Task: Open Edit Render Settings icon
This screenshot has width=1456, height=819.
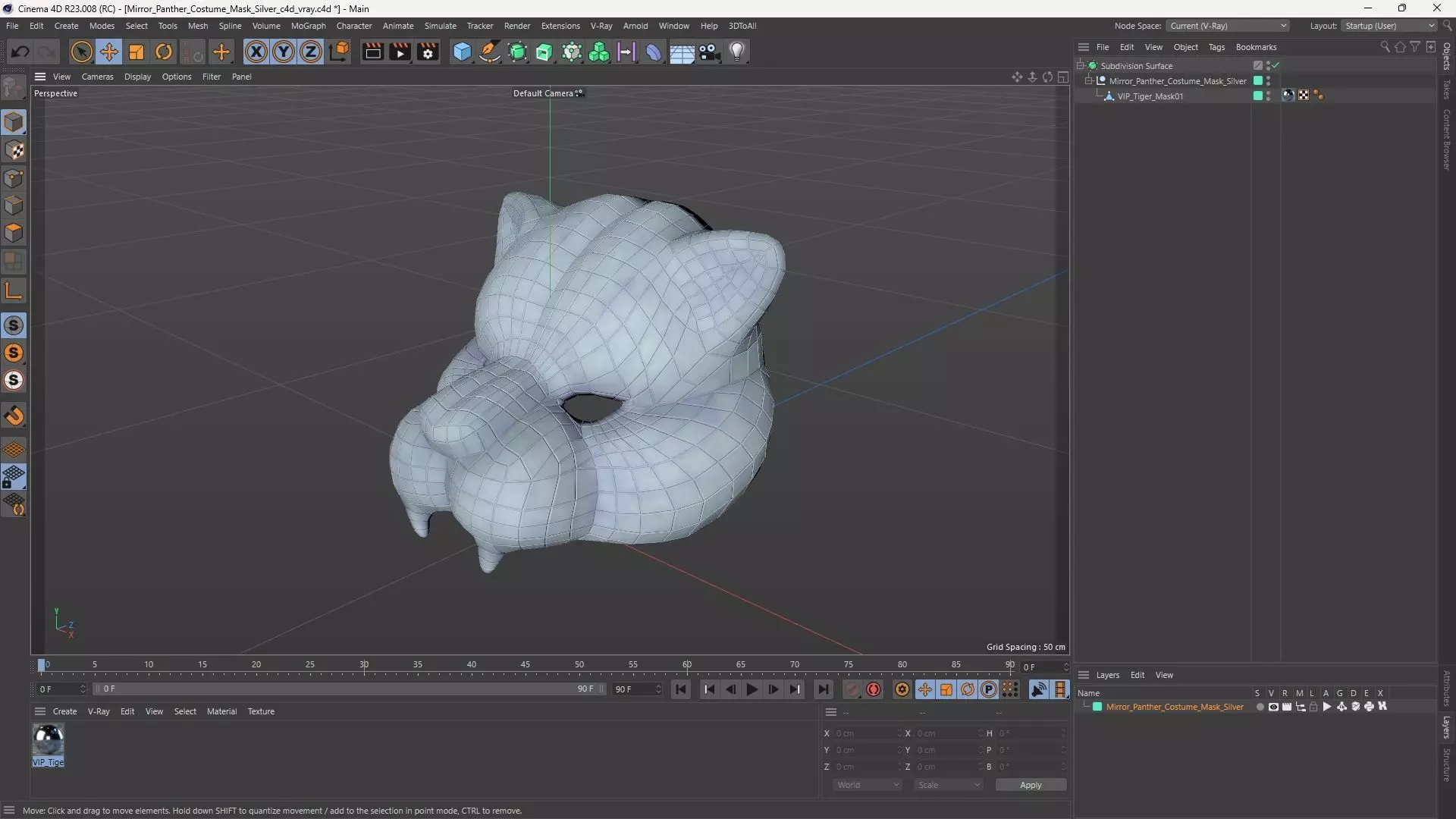Action: click(x=428, y=52)
